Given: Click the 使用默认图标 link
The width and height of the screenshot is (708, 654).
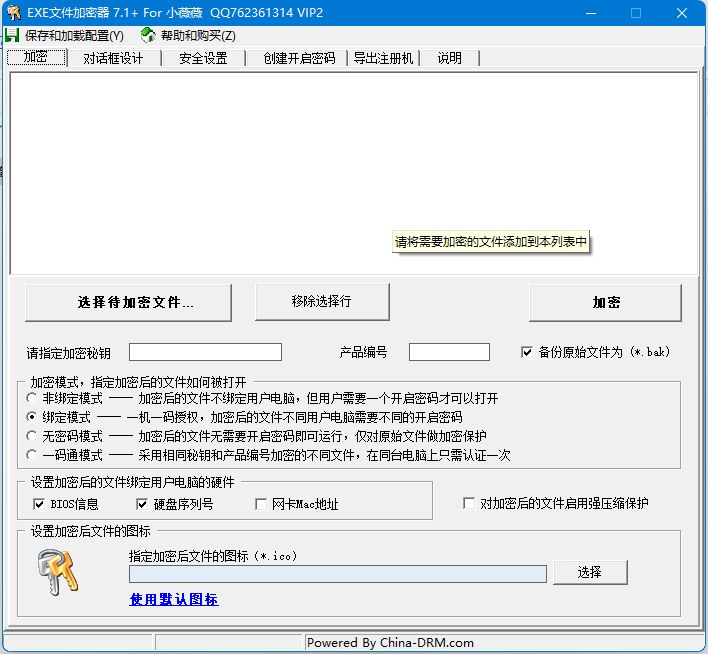Looking at the screenshot, I should [173, 599].
